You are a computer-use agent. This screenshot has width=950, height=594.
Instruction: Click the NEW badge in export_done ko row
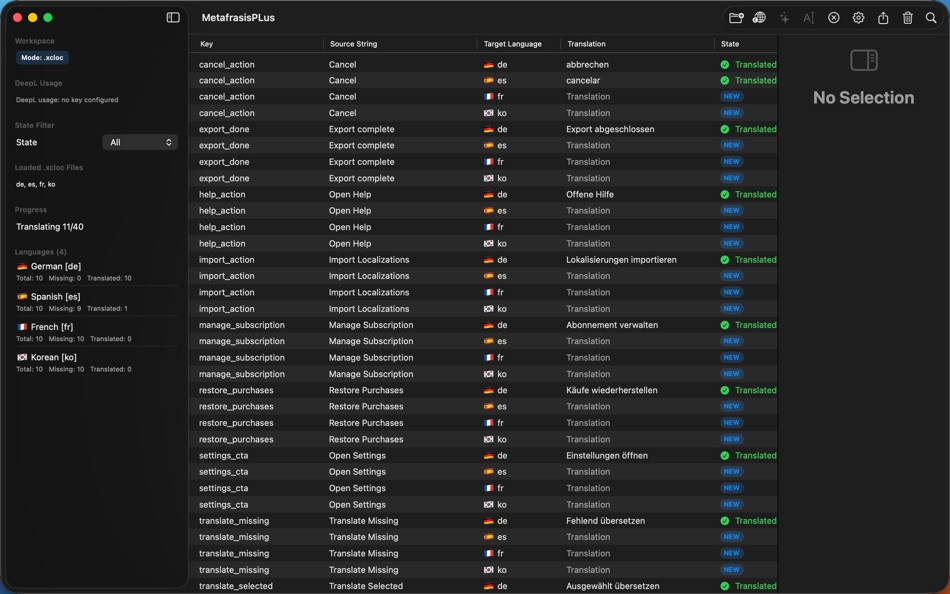[x=731, y=178]
